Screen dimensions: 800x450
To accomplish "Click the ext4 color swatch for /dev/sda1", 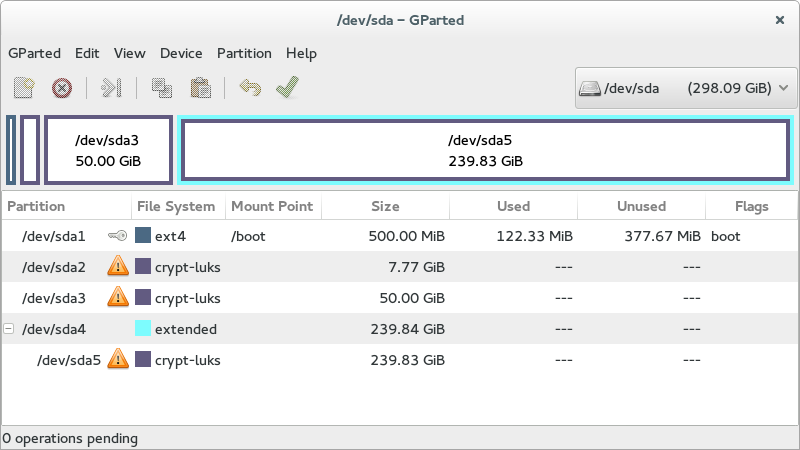I will point(143,235).
